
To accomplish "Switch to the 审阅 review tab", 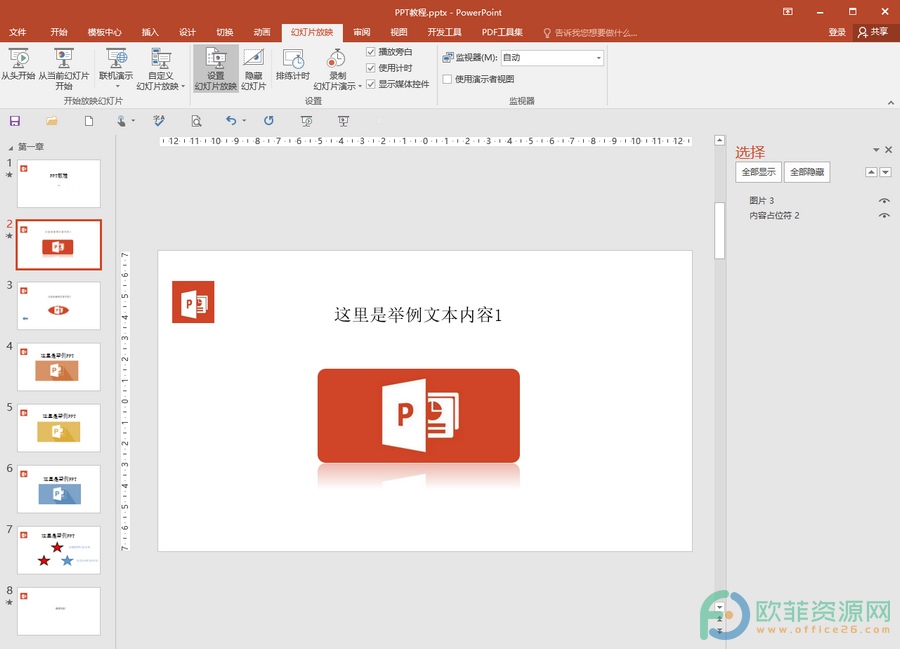I will (x=362, y=32).
